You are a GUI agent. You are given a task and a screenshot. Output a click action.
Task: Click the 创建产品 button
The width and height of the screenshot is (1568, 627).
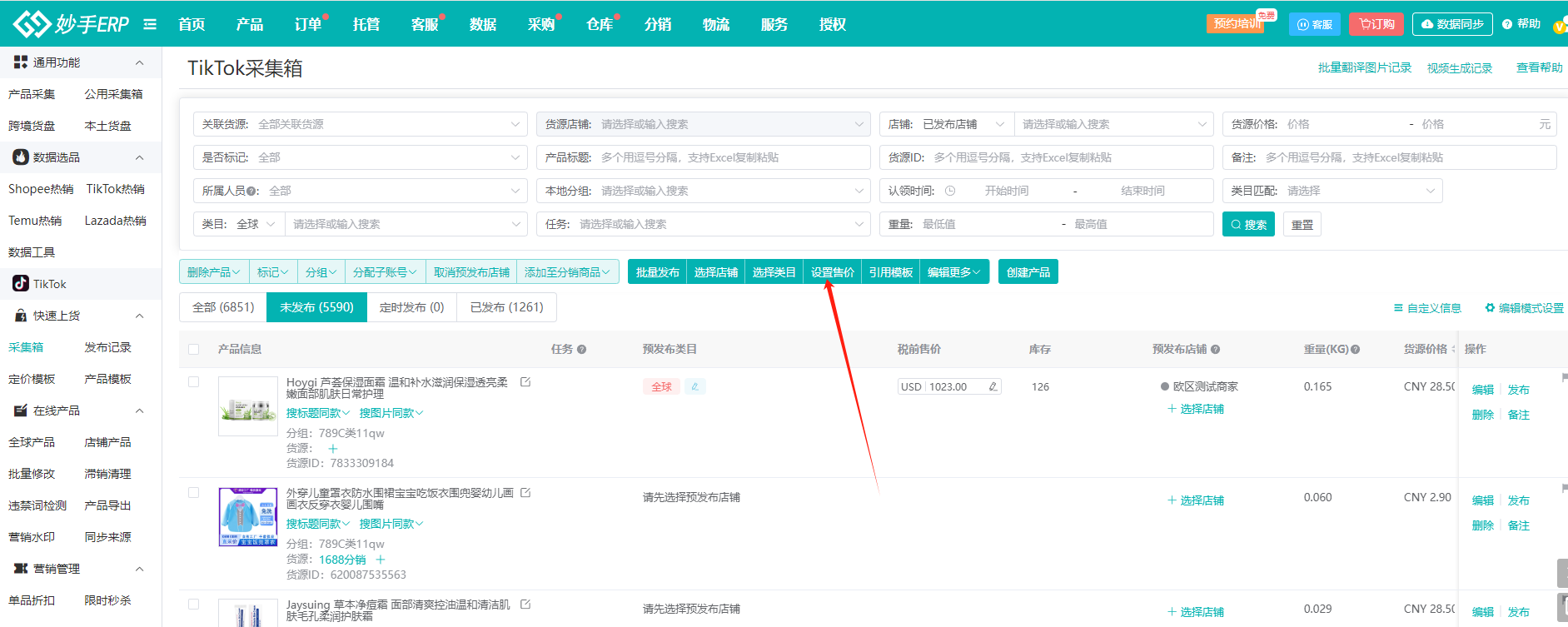click(x=1028, y=272)
